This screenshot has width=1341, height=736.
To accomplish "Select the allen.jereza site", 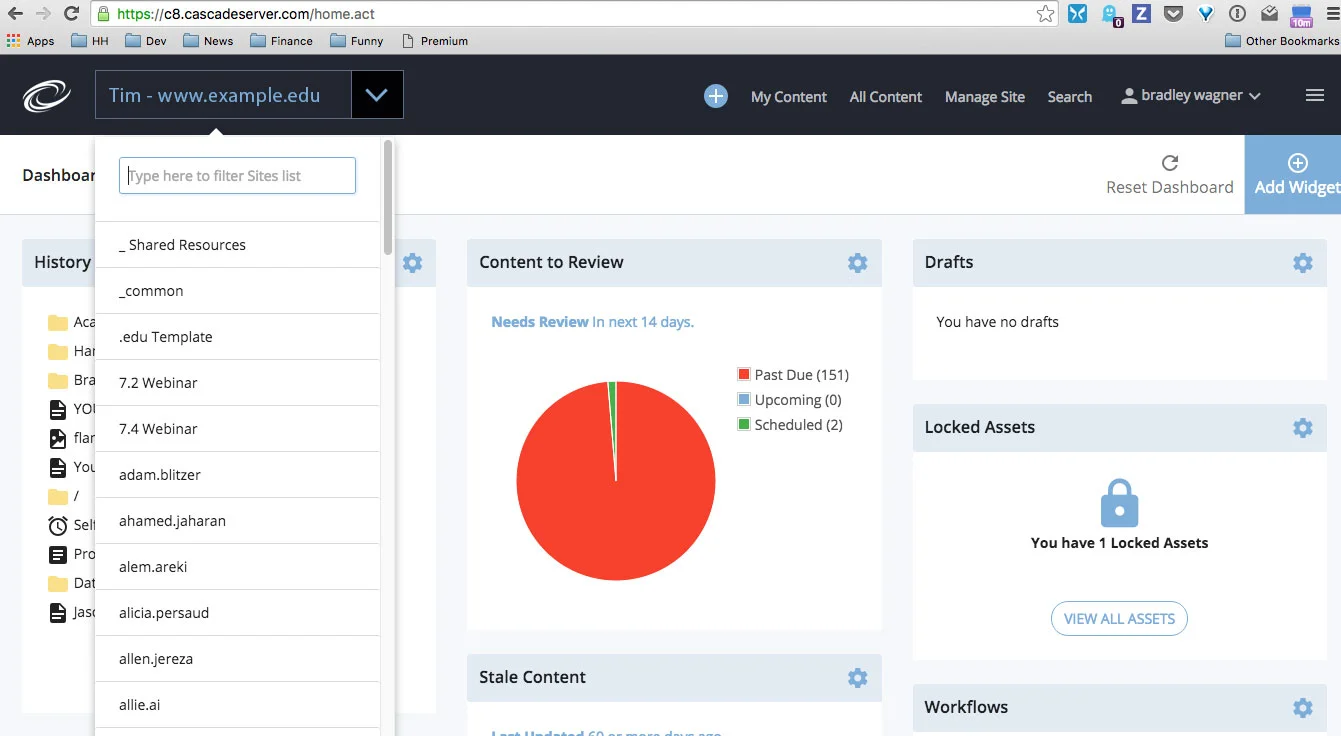I will [237, 659].
